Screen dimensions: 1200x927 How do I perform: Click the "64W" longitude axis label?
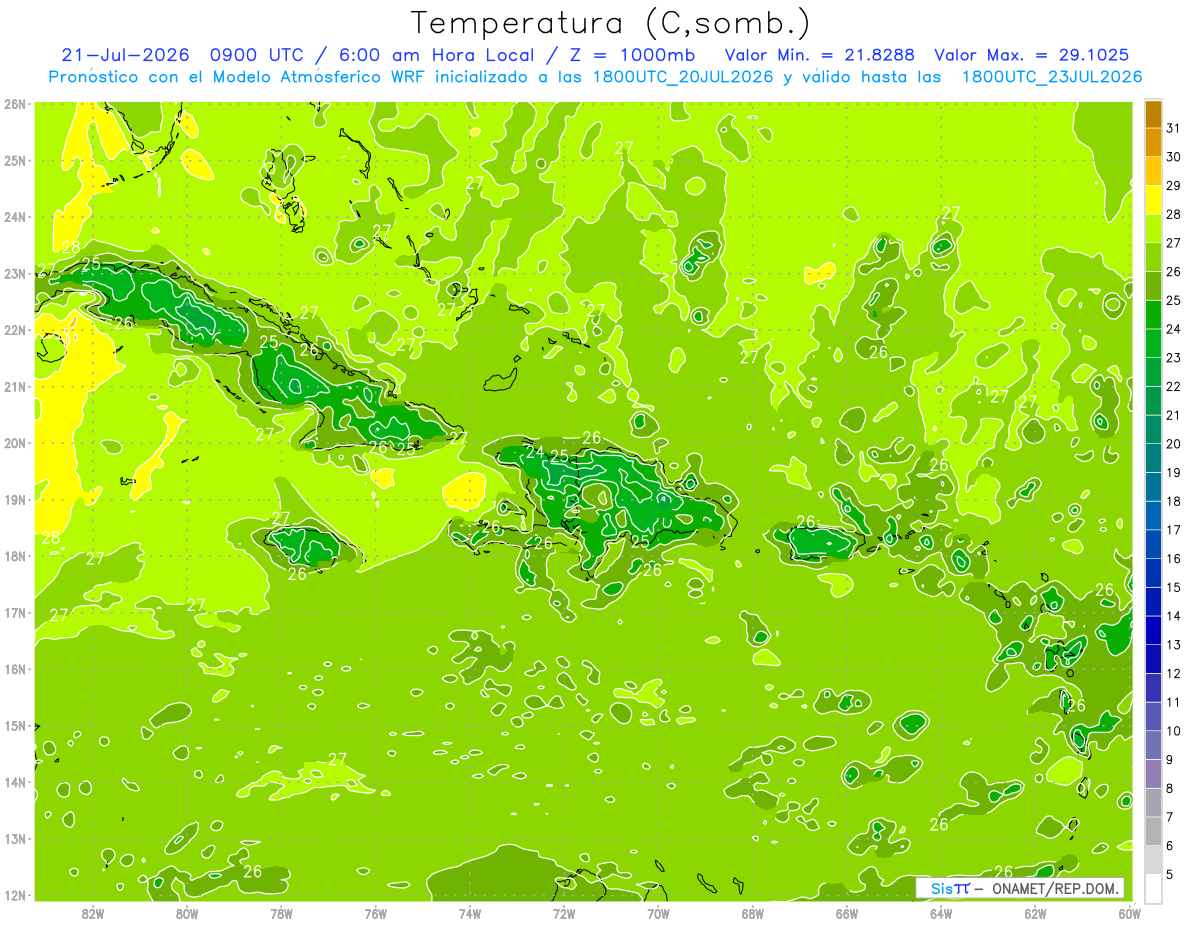click(941, 912)
